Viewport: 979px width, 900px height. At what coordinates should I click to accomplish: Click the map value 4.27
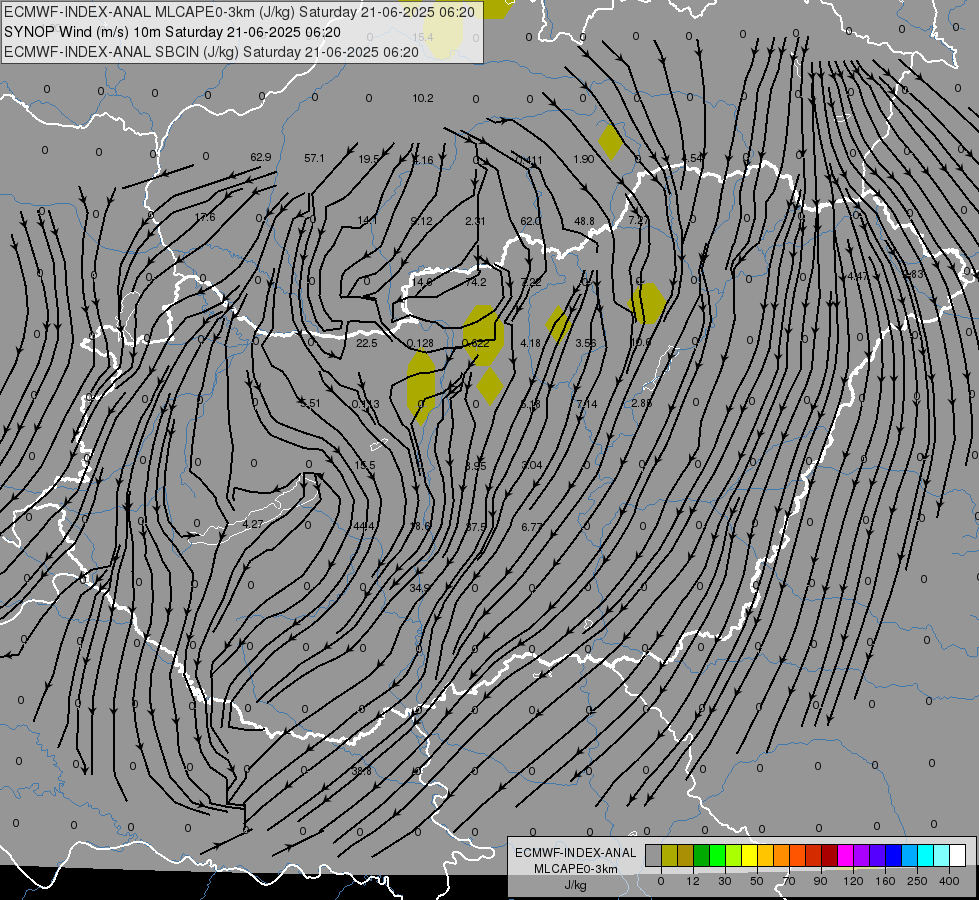[x=253, y=524]
